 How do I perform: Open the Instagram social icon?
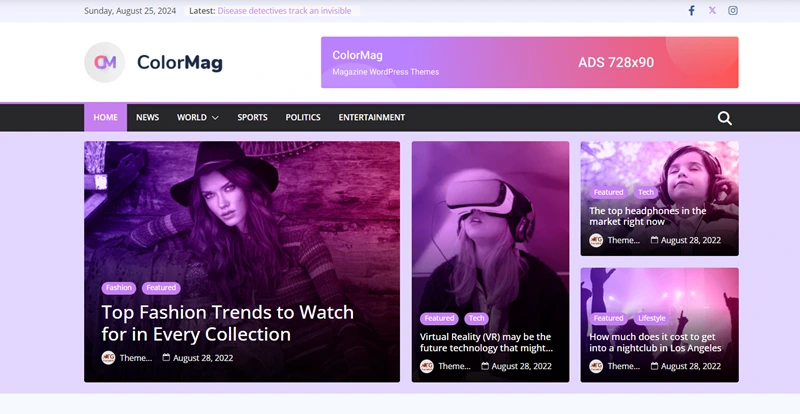point(733,10)
